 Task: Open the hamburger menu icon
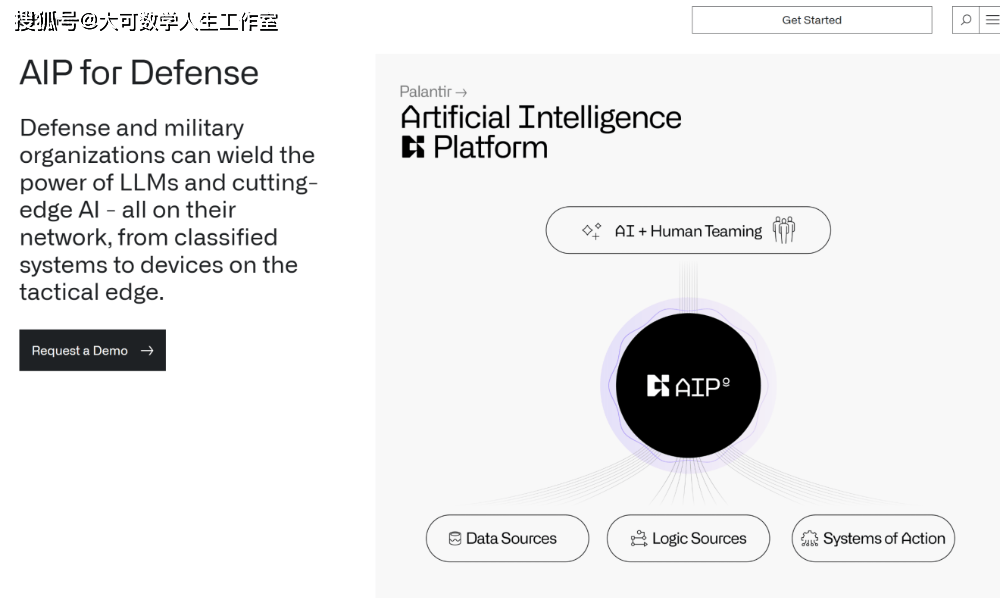tap(991, 20)
